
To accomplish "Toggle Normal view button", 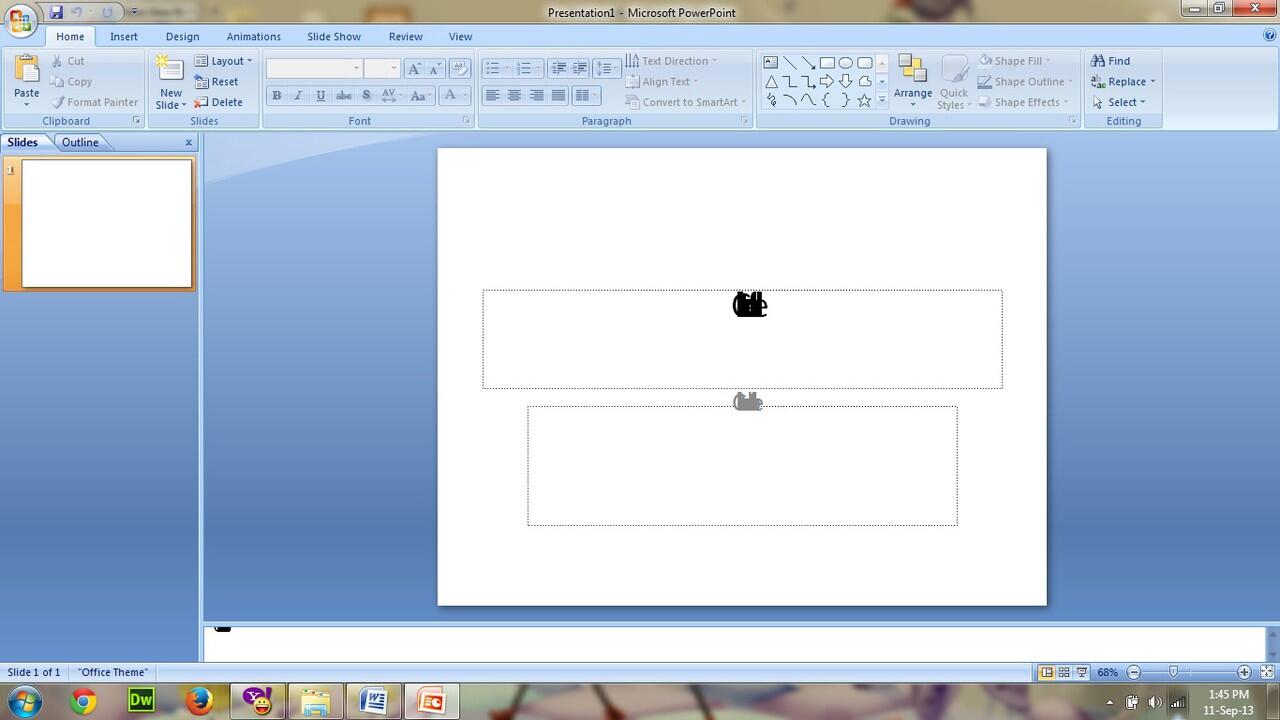I will pyautogui.click(x=1046, y=673).
